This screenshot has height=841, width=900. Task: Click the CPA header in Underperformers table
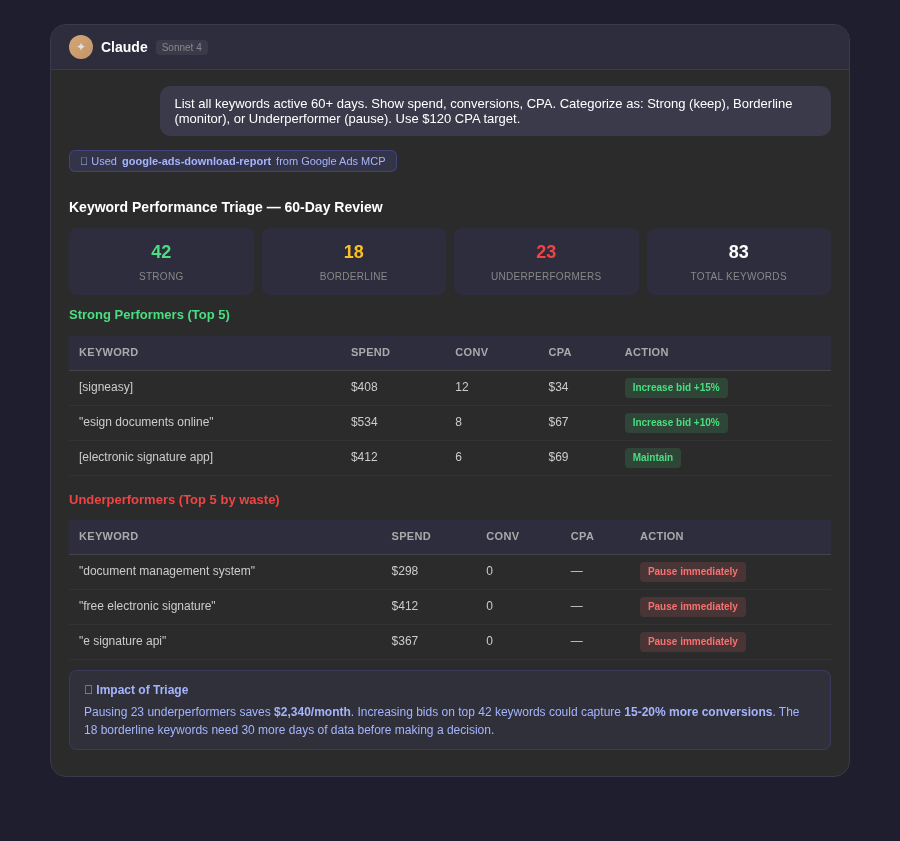tap(582, 536)
